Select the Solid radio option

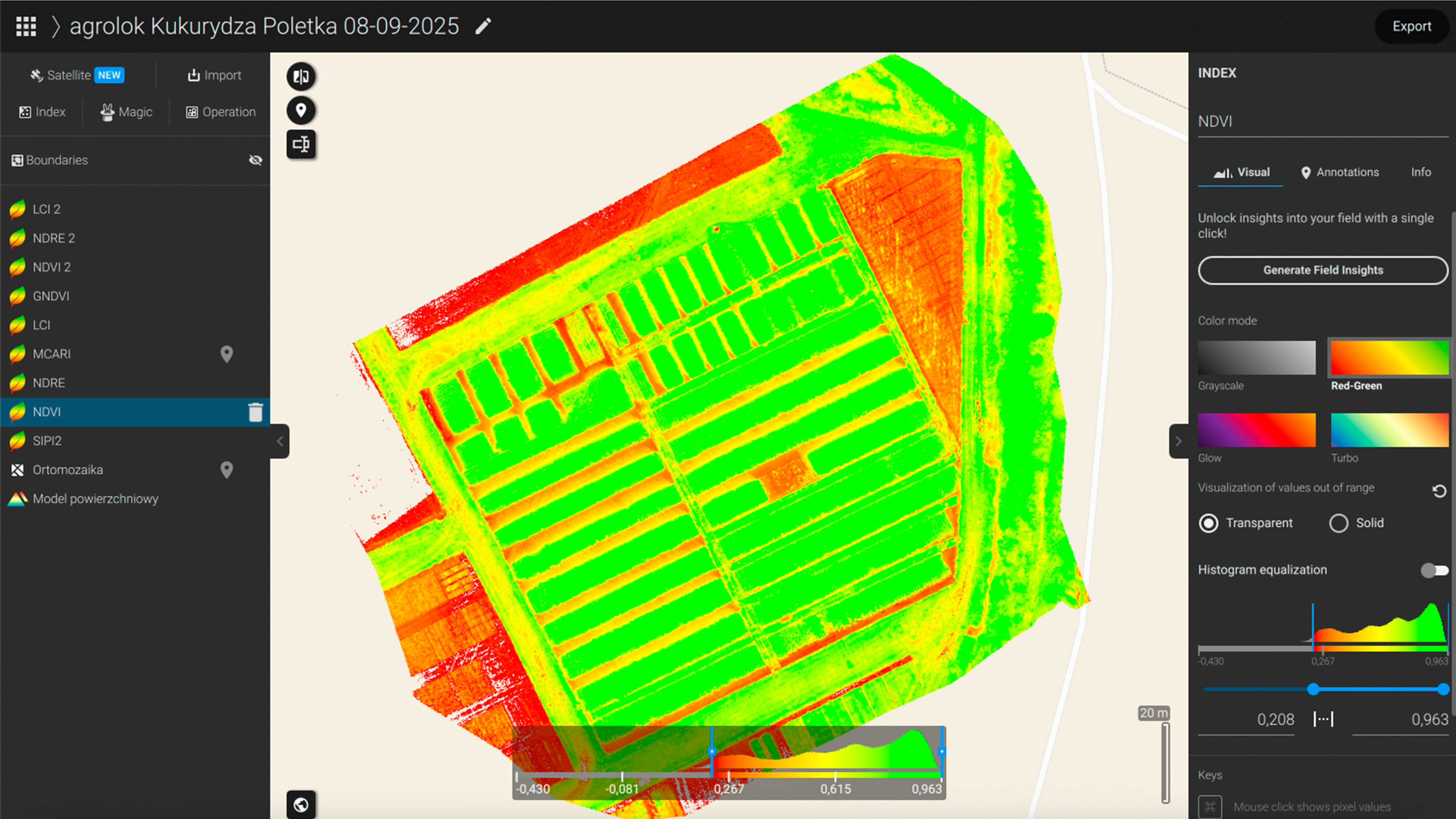coord(1338,523)
